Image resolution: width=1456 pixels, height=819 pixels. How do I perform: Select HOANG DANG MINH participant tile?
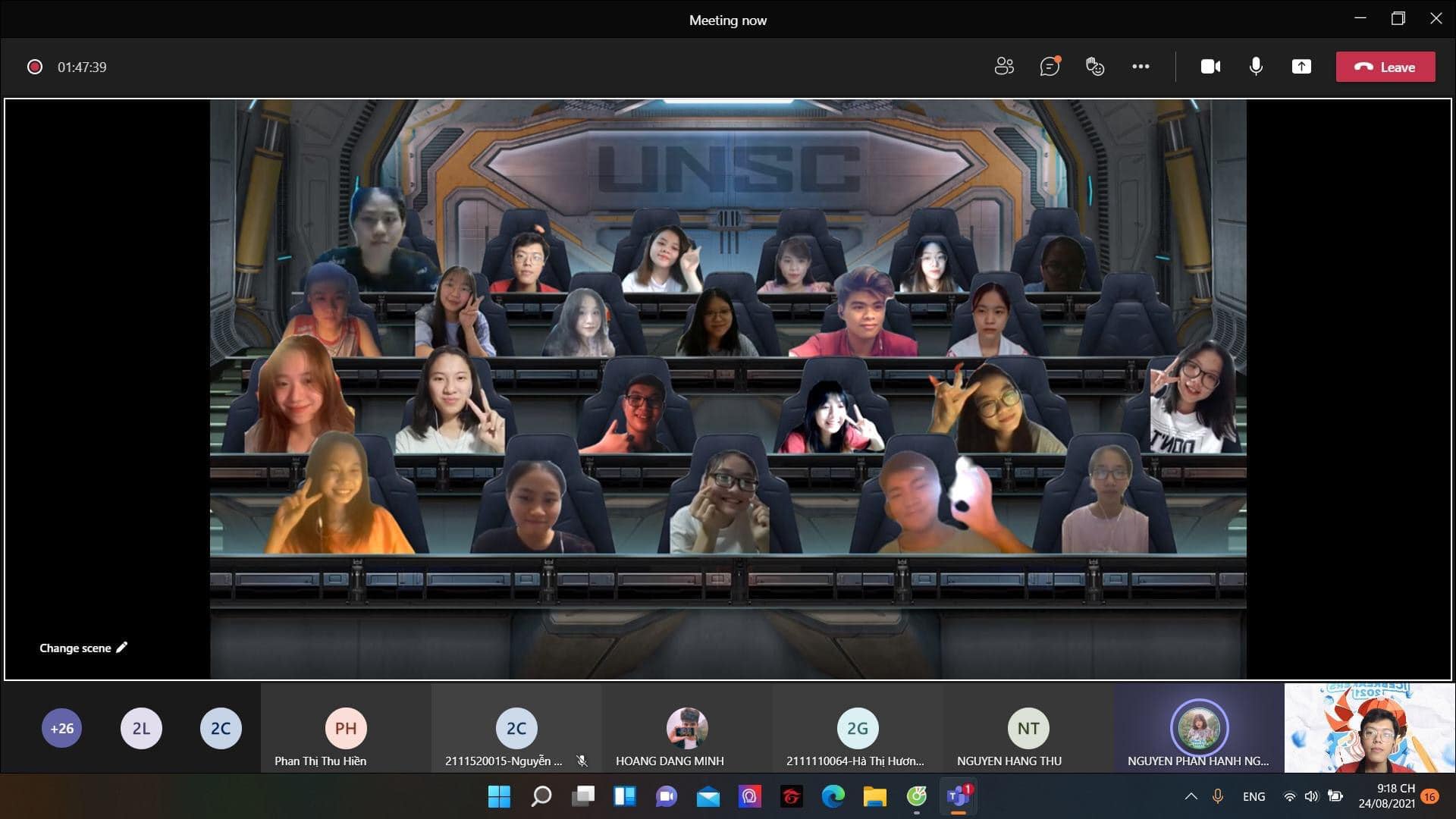[687, 728]
